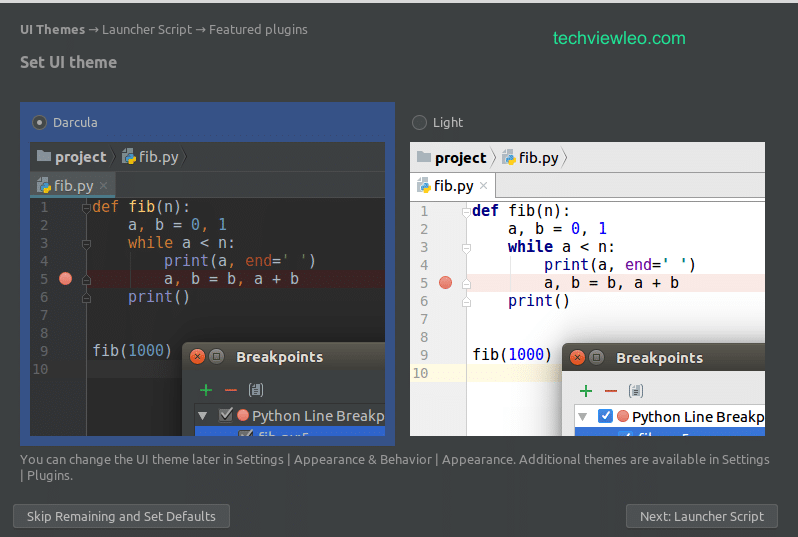Image resolution: width=798 pixels, height=537 pixels.
Task: Click the remove breakpoint minus in Light preview
Action: pos(611,391)
